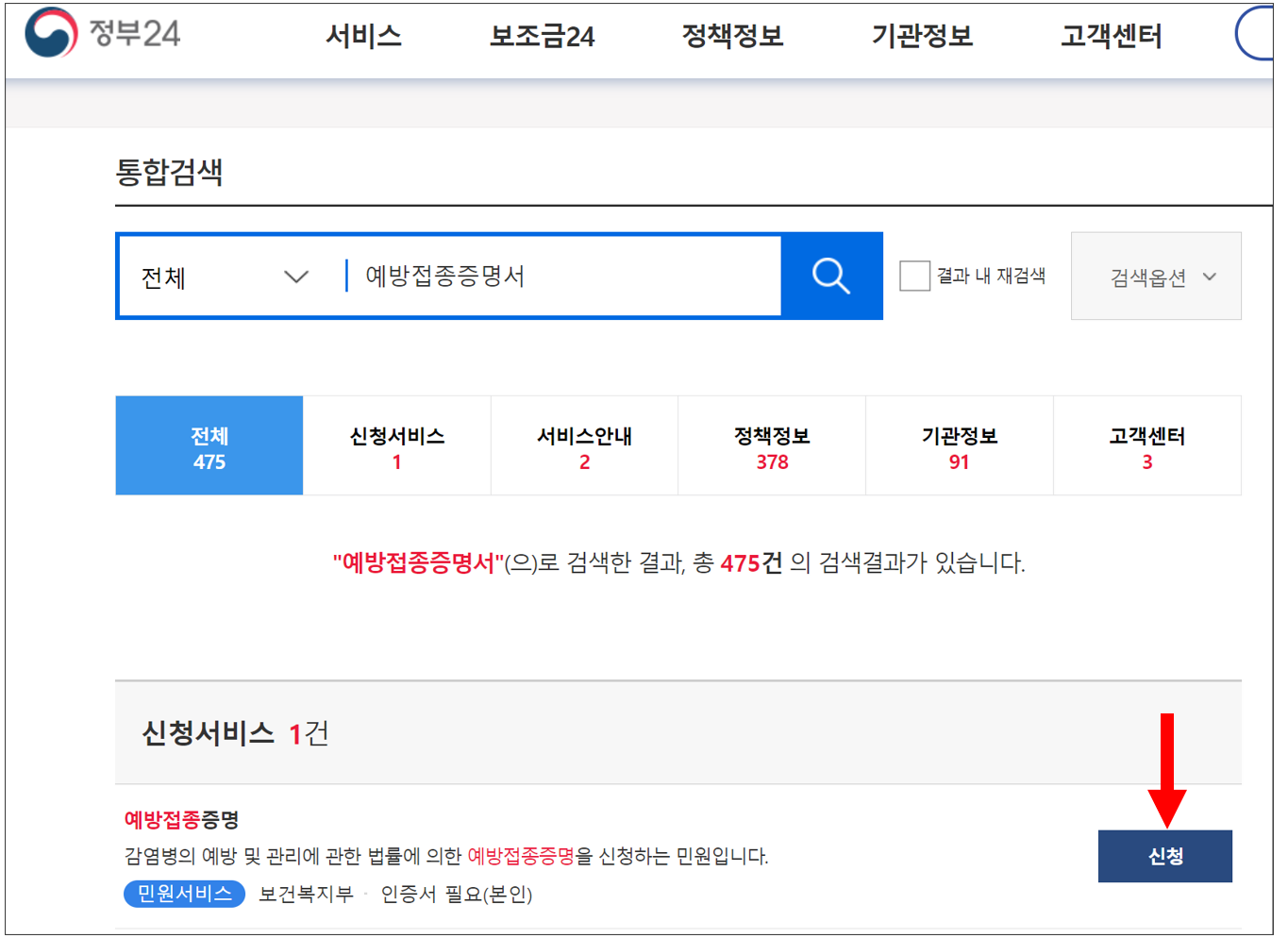Click the 신청서비스 1건 section heading
This screenshot has width=1288, height=938.
pyautogui.click(x=236, y=733)
